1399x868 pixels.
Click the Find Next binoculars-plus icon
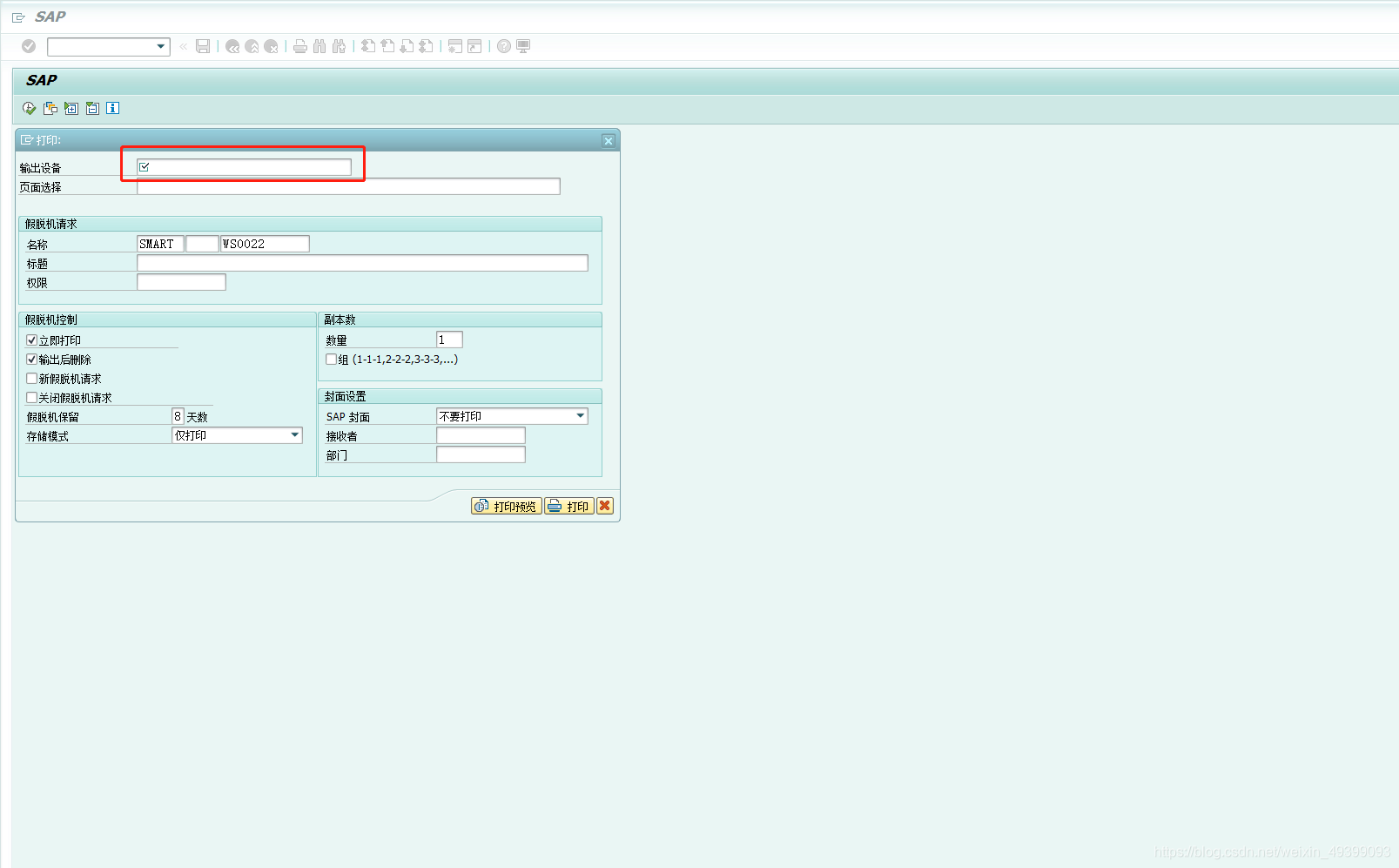(x=339, y=47)
